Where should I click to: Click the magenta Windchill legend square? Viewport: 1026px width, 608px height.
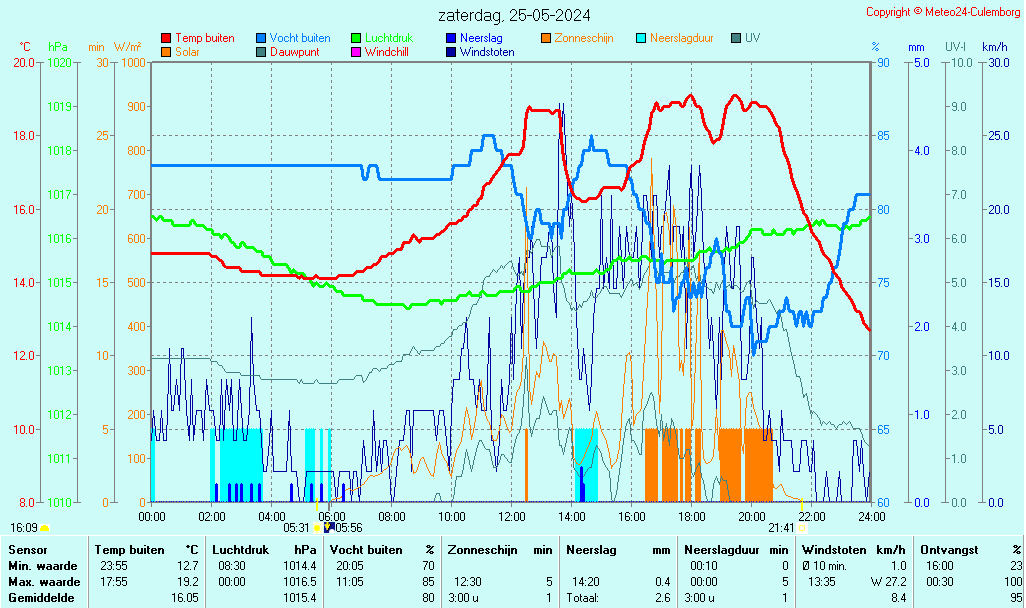(x=356, y=51)
